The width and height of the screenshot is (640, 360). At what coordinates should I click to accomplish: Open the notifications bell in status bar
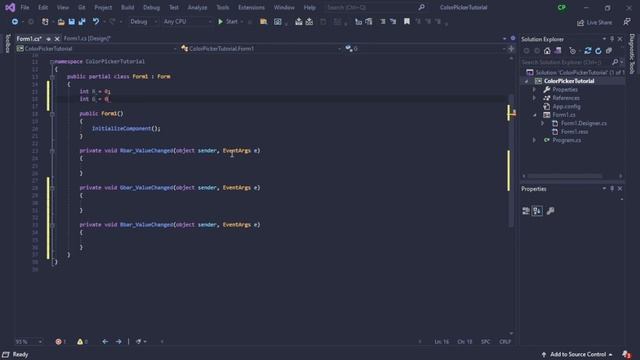point(626,354)
